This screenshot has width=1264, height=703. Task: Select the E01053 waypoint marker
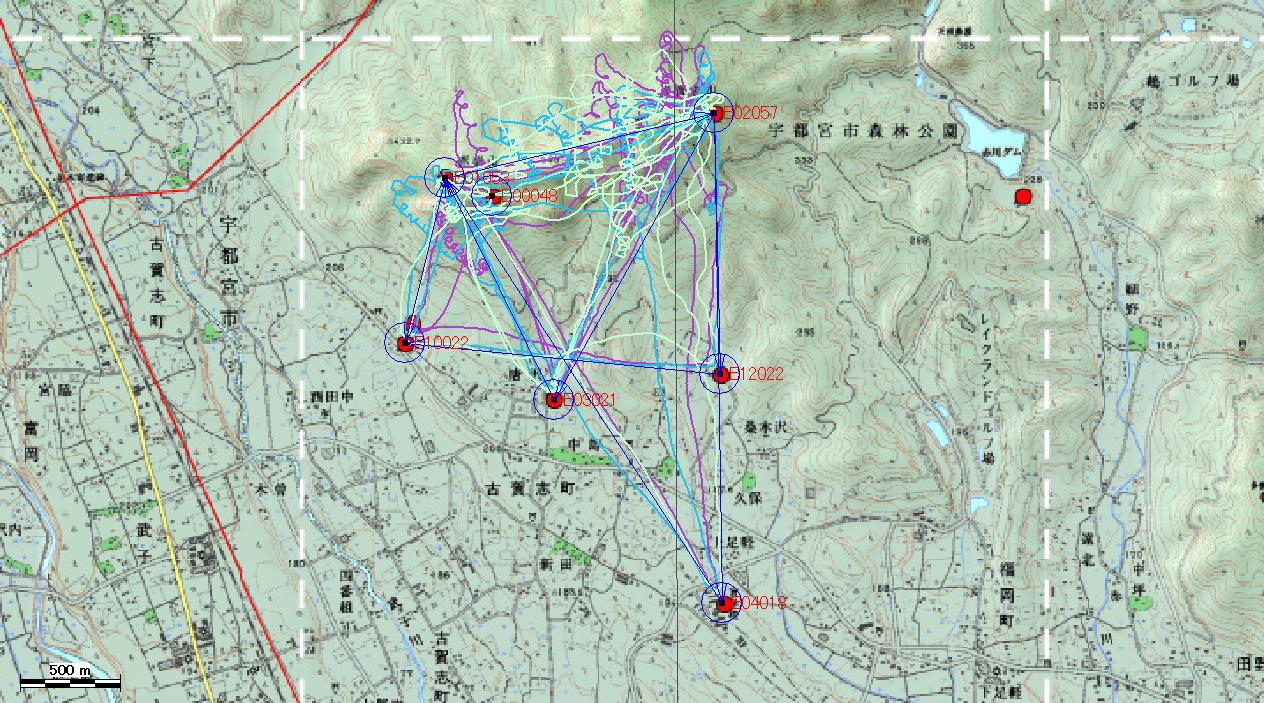446,177
